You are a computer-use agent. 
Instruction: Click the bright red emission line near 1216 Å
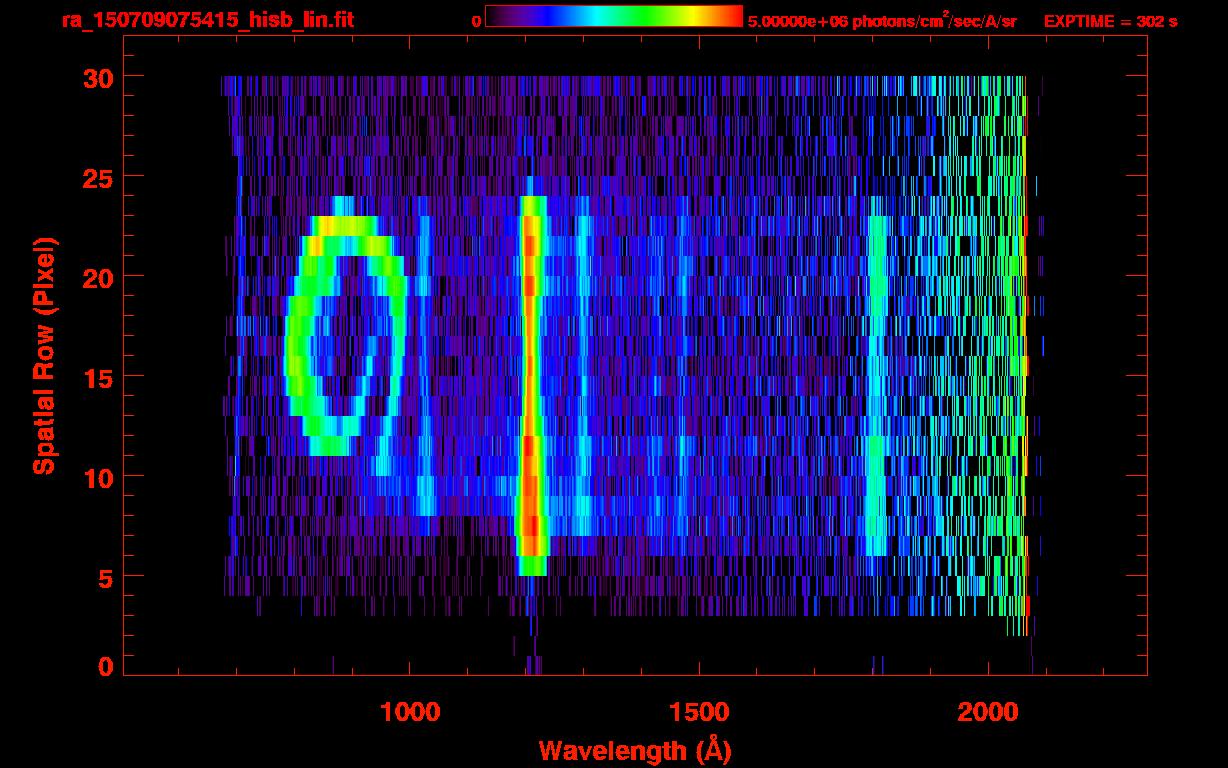pyautogui.click(x=531, y=385)
